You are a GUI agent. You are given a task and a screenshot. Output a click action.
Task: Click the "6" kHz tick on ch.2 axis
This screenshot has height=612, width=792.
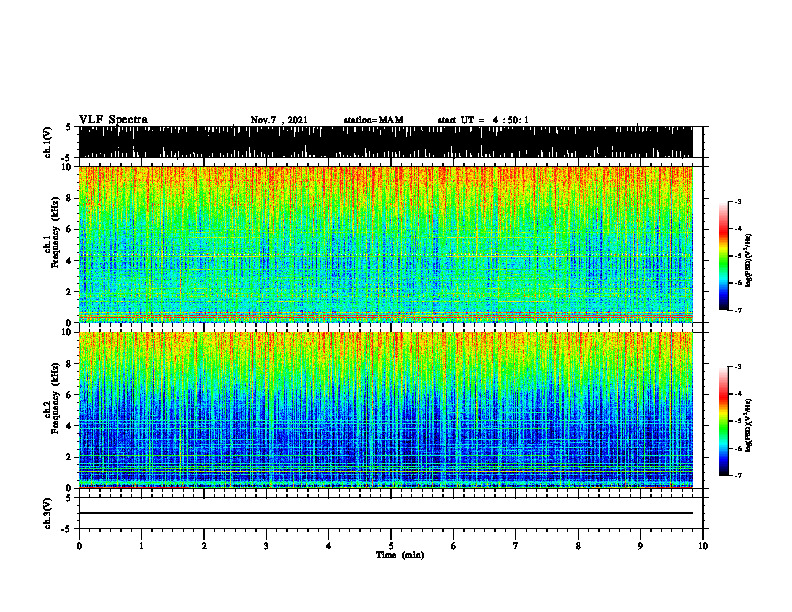click(x=69, y=395)
